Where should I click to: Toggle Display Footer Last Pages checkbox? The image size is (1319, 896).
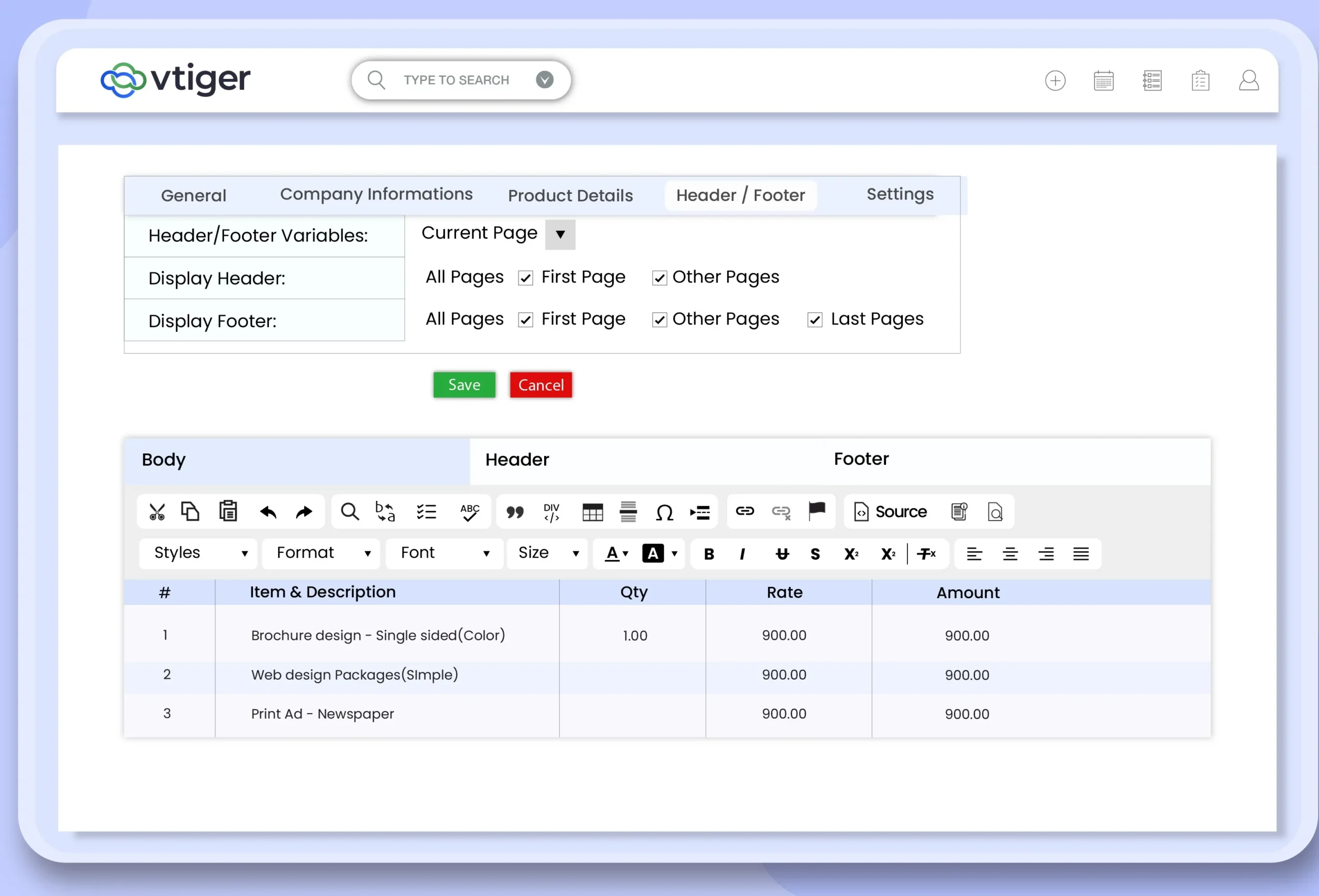(x=815, y=320)
